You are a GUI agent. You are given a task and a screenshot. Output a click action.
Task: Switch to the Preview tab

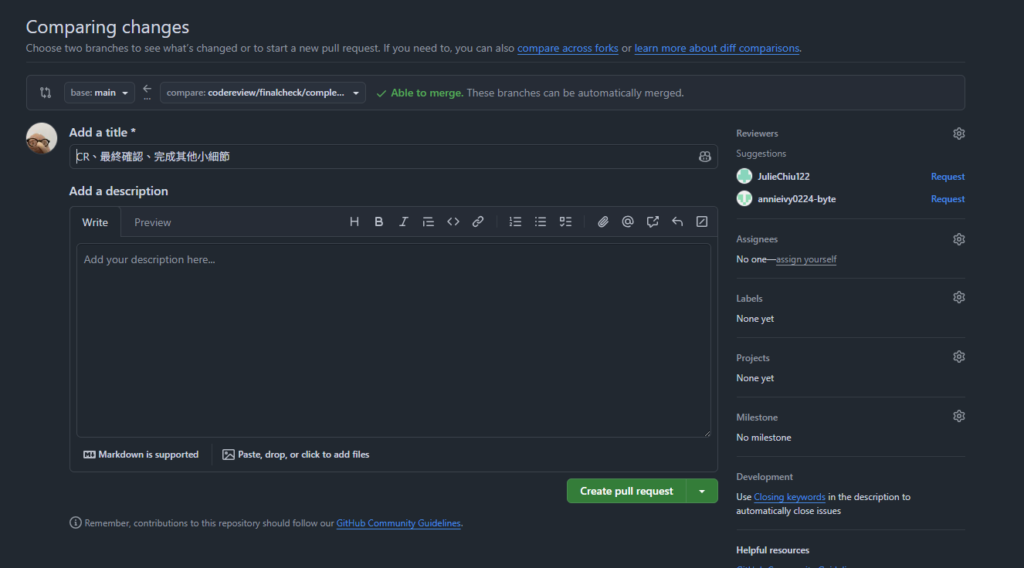153,223
